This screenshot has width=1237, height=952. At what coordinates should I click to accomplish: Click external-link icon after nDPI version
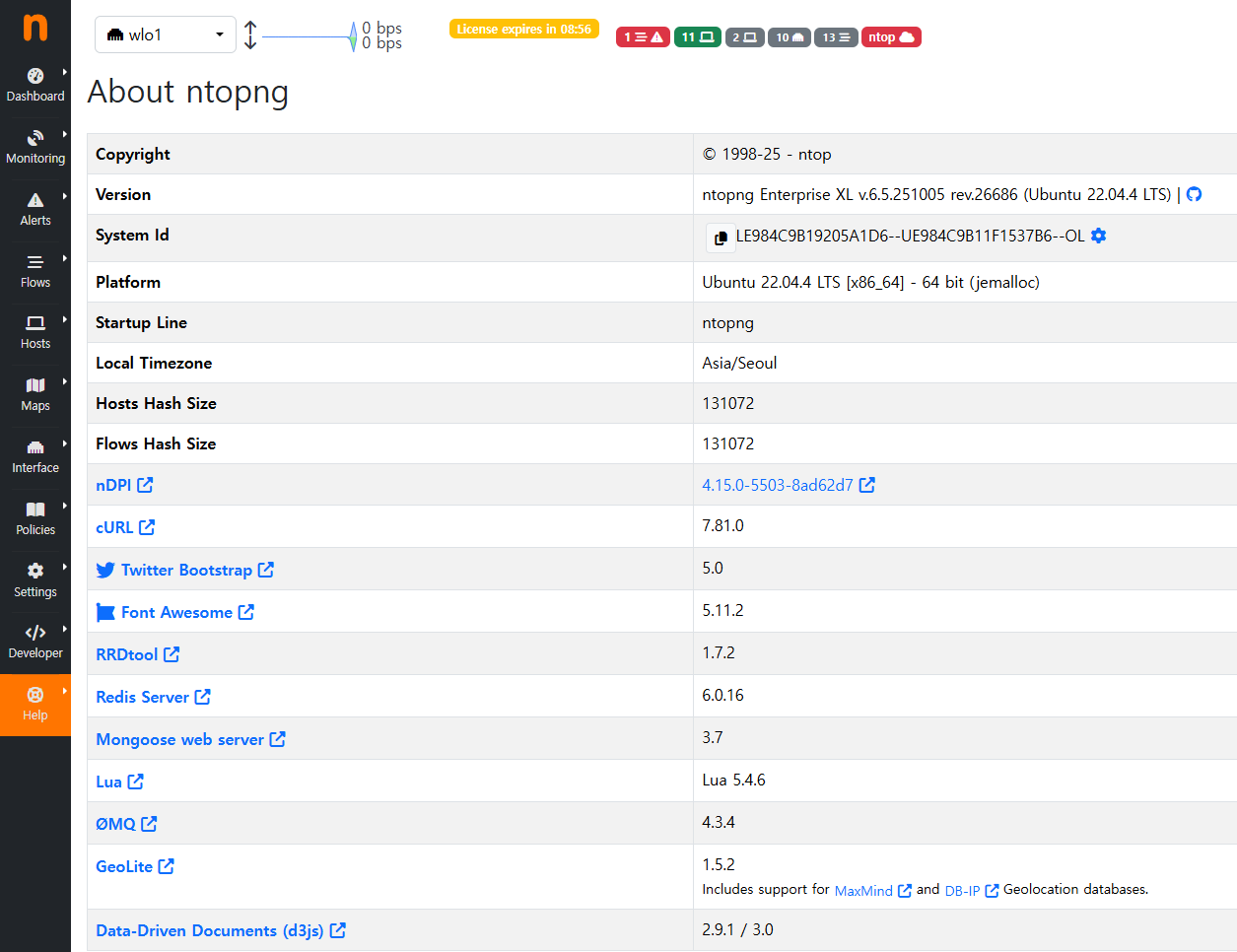(x=867, y=485)
